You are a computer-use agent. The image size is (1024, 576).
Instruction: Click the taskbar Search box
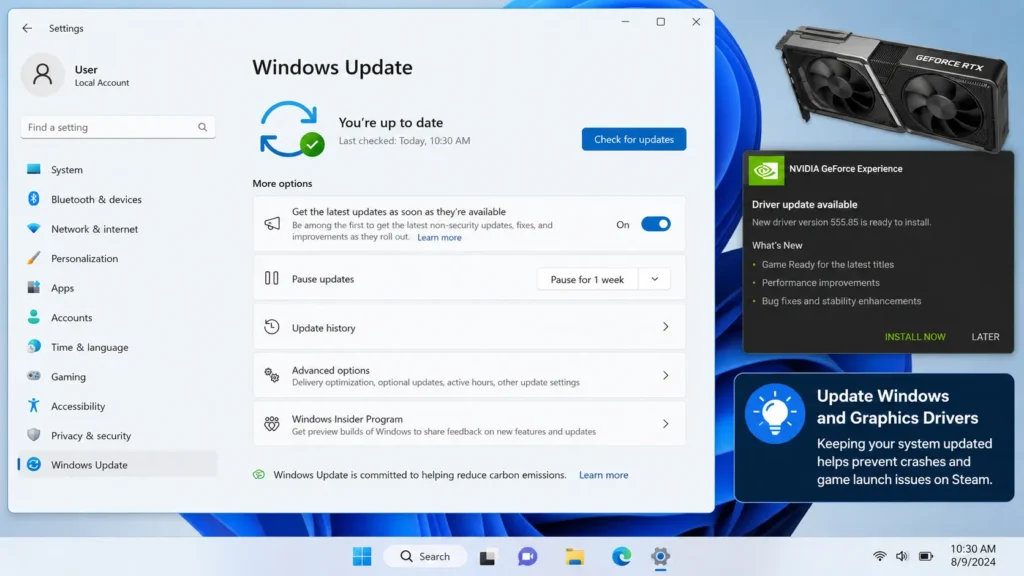(x=425, y=556)
